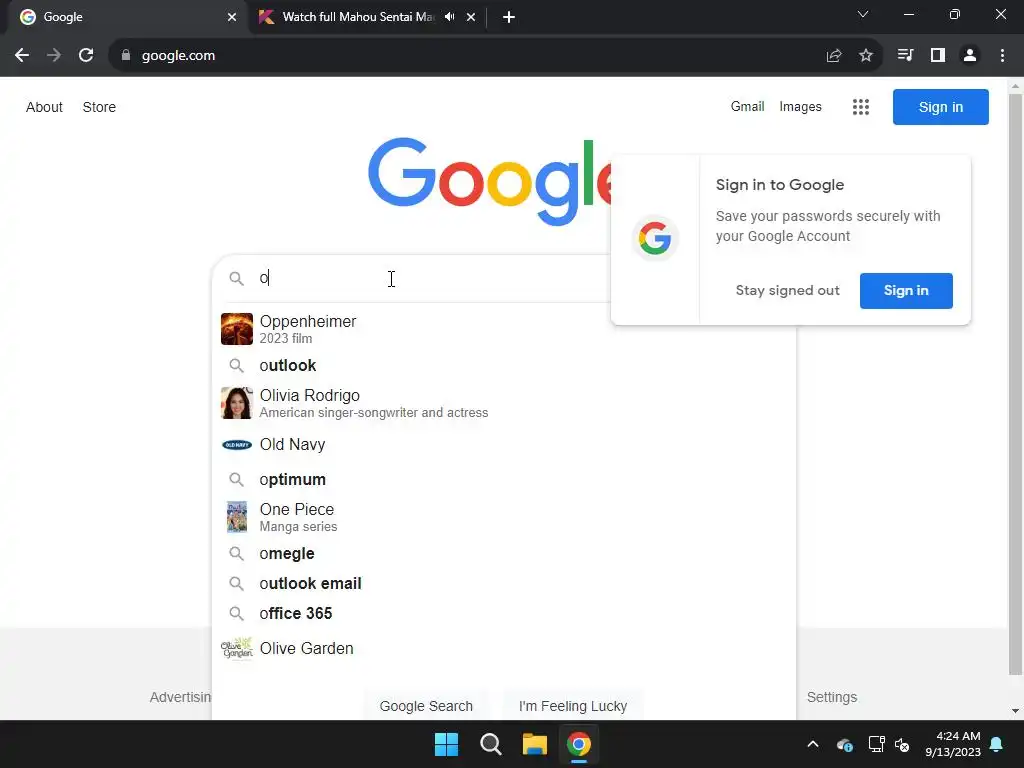Toggle the browser side panel
Screen dimensions: 1024x768
[938, 56]
